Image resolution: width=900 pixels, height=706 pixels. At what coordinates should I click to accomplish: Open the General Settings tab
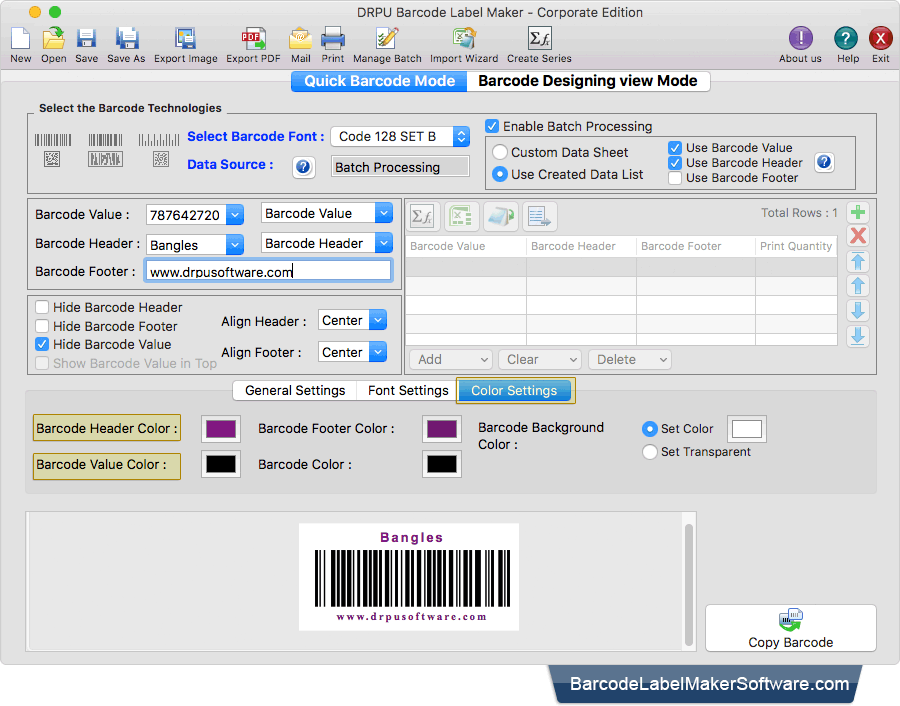click(295, 390)
